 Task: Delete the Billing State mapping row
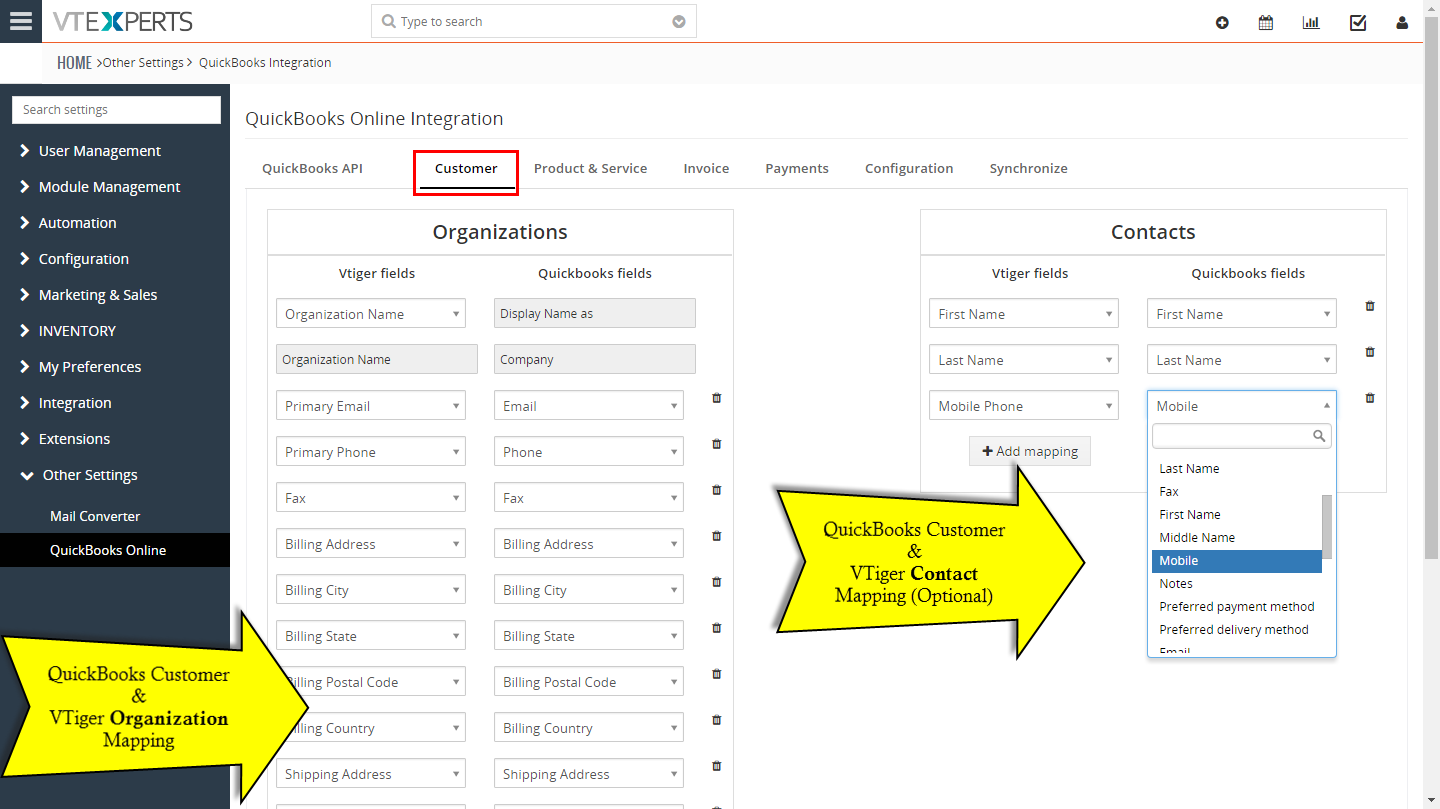717,628
